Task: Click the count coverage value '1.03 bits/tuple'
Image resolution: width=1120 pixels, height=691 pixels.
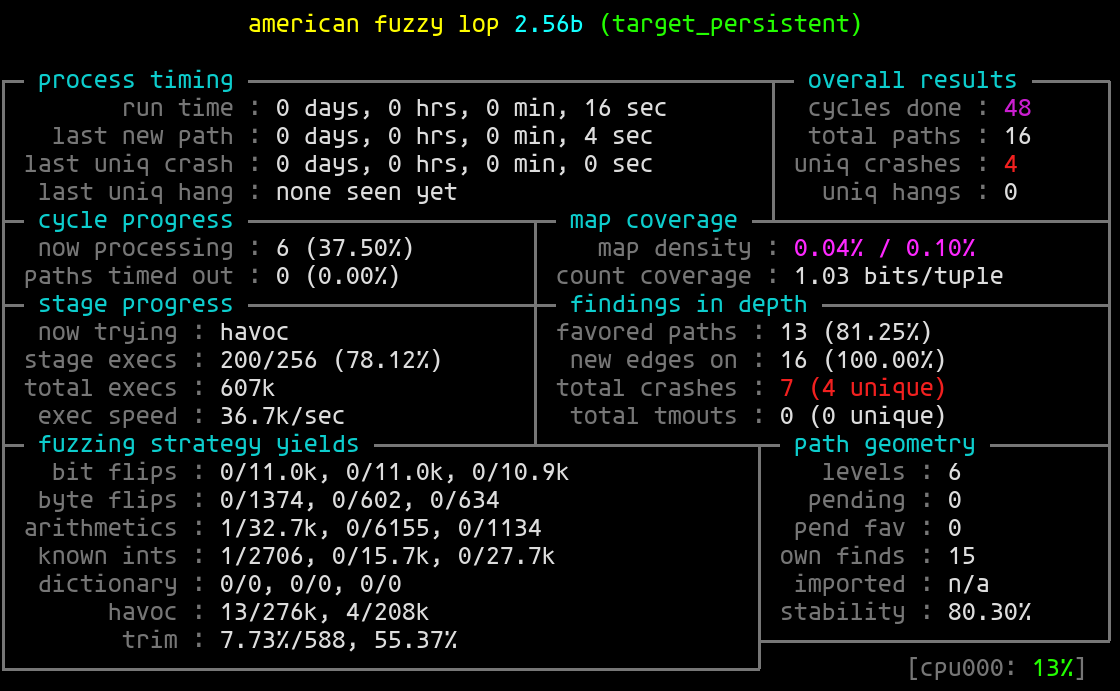Action: click(899, 276)
